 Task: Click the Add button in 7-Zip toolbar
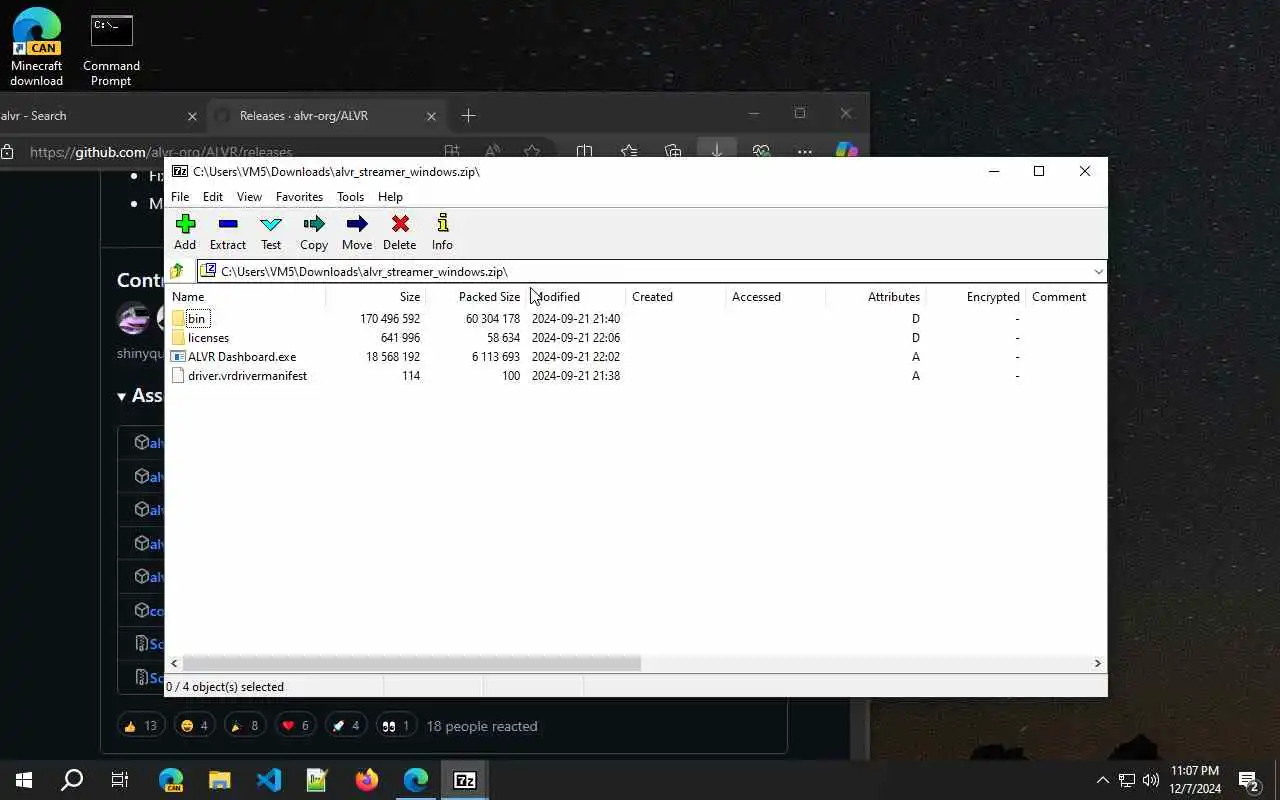pos(185,232)
